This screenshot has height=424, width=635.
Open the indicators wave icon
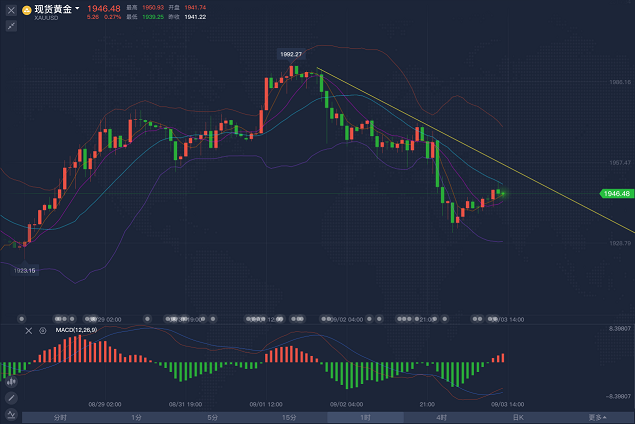(11, 413)
